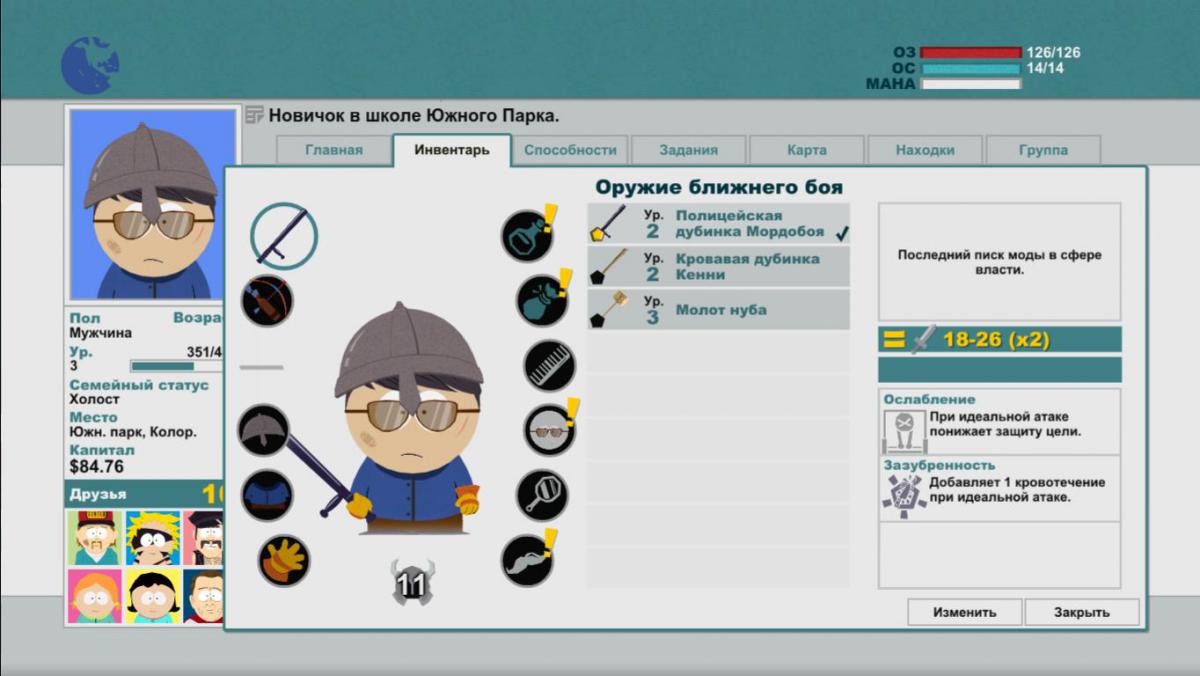Image resolution: width=1200 pixels, height=676 pixels.
Task: Click the Оружие ближнего боя heading
Action: [x=719, y=187]
